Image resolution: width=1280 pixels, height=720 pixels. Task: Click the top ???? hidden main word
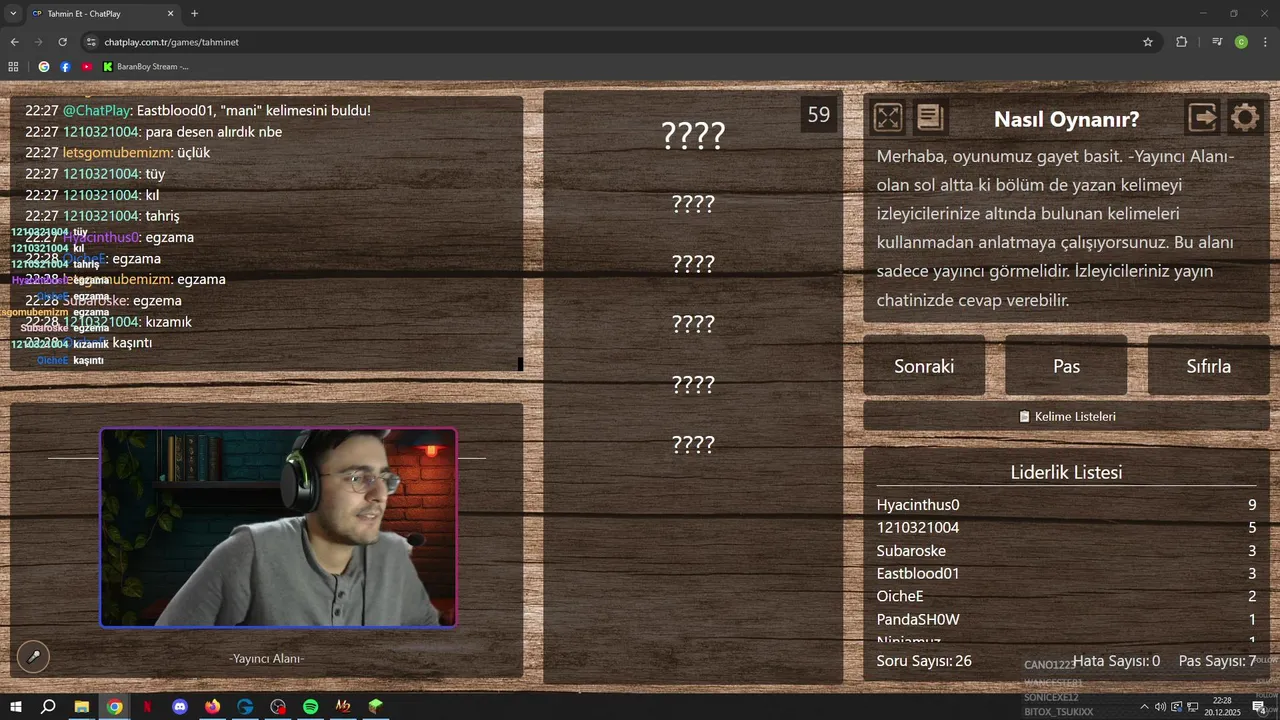click(693, 135)
